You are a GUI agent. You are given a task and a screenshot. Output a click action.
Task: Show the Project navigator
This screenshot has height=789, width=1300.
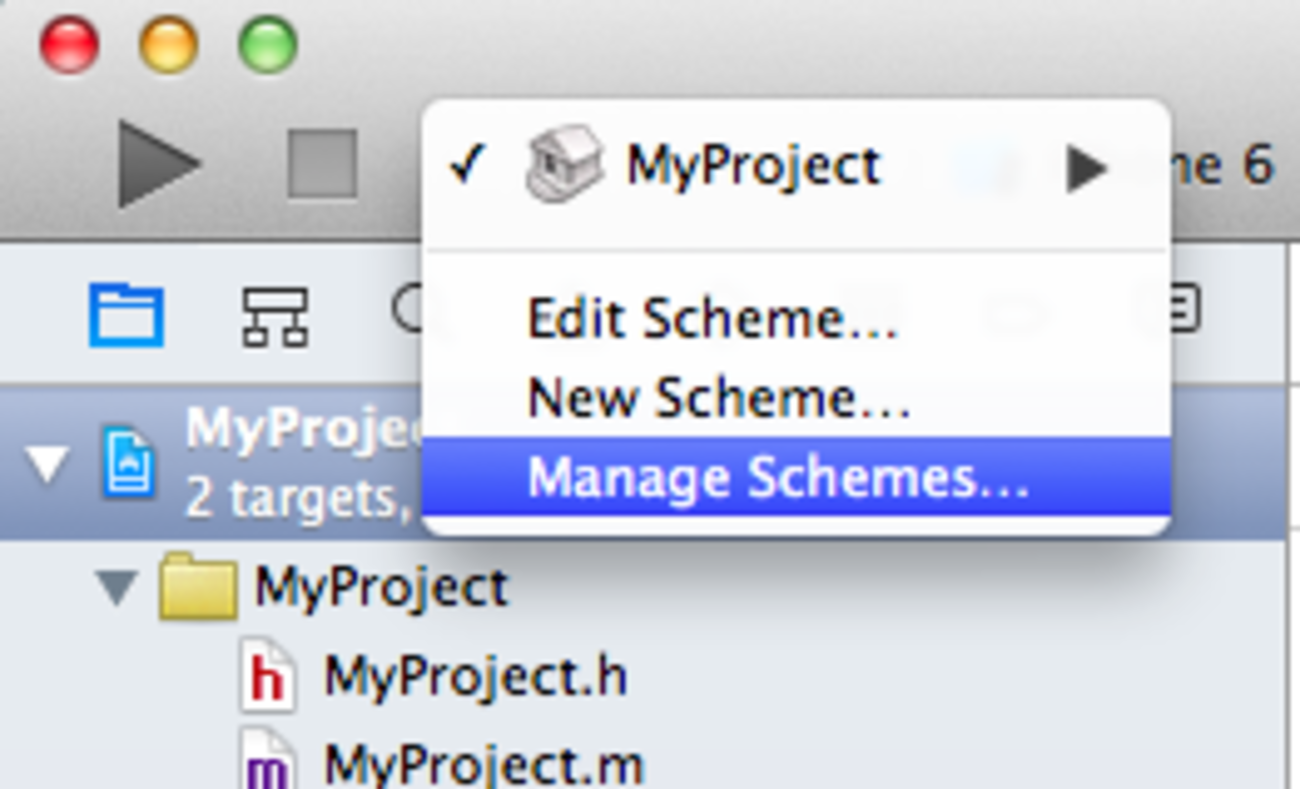125,315
